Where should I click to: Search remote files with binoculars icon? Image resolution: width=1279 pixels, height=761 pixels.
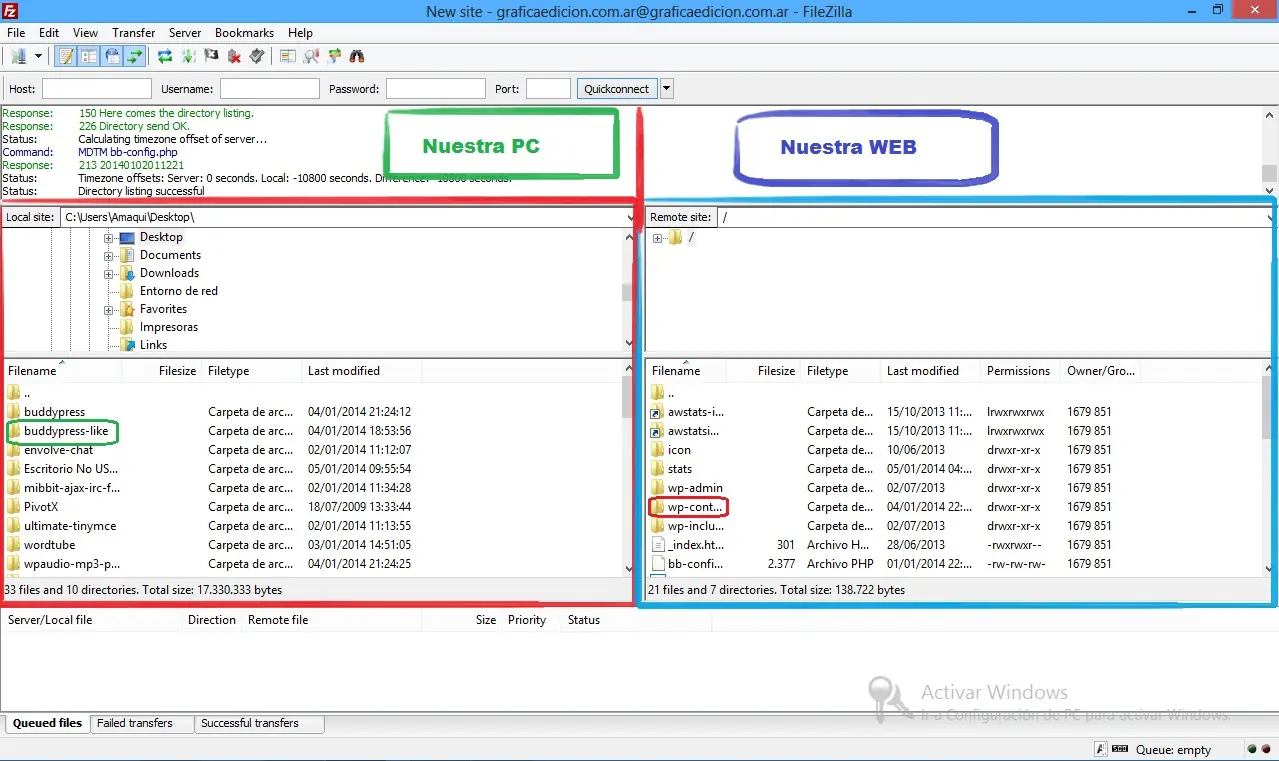click(x=357, y=57)
